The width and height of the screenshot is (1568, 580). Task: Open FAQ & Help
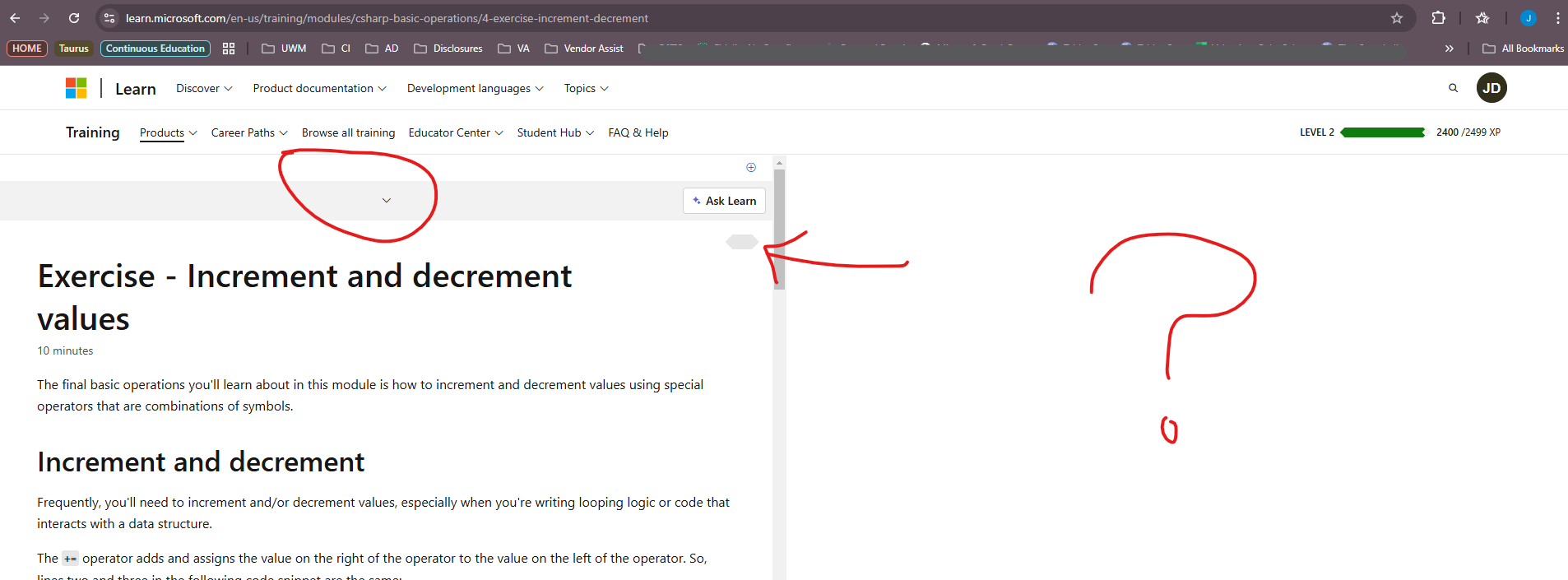(638, 132)
